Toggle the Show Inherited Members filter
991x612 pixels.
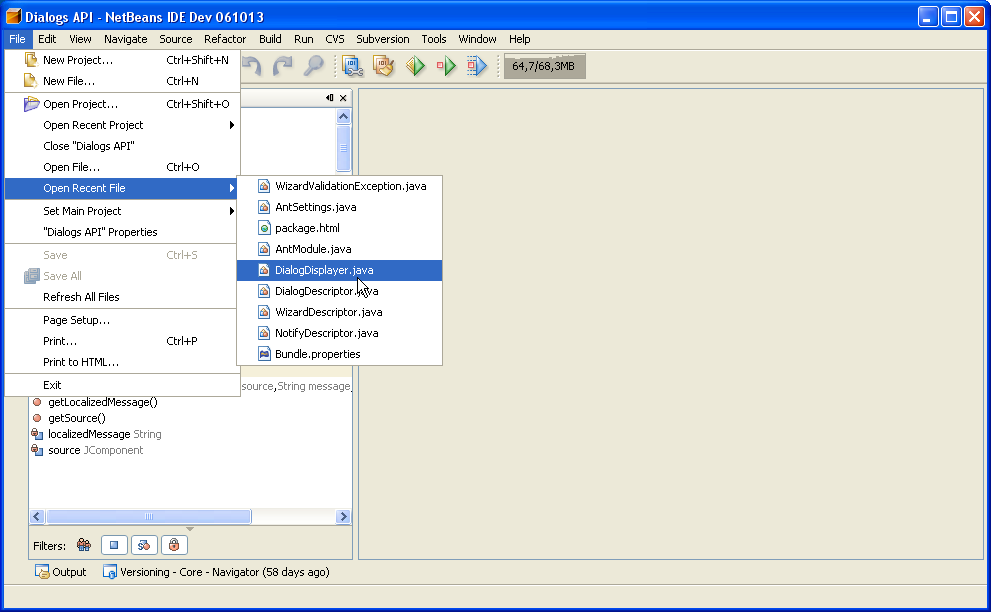coord(83,545)
